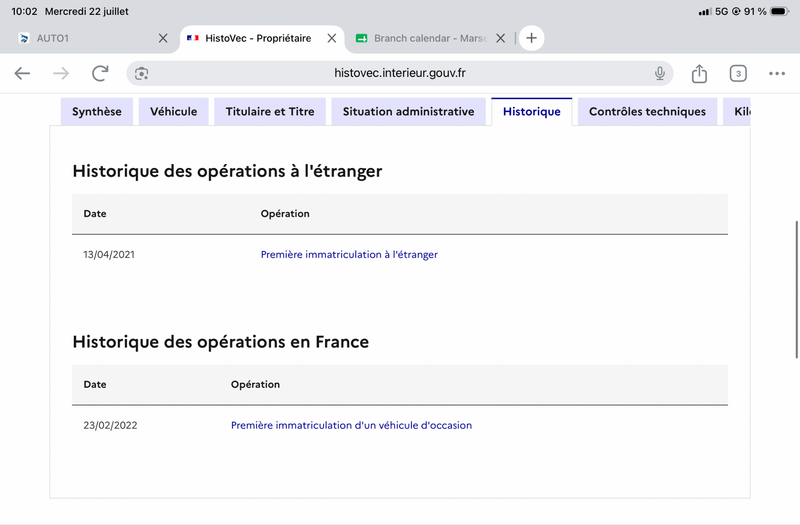The image size is (800, 525).
Task: Click the page vertical scrollbar
Action: tap(796, 290)
